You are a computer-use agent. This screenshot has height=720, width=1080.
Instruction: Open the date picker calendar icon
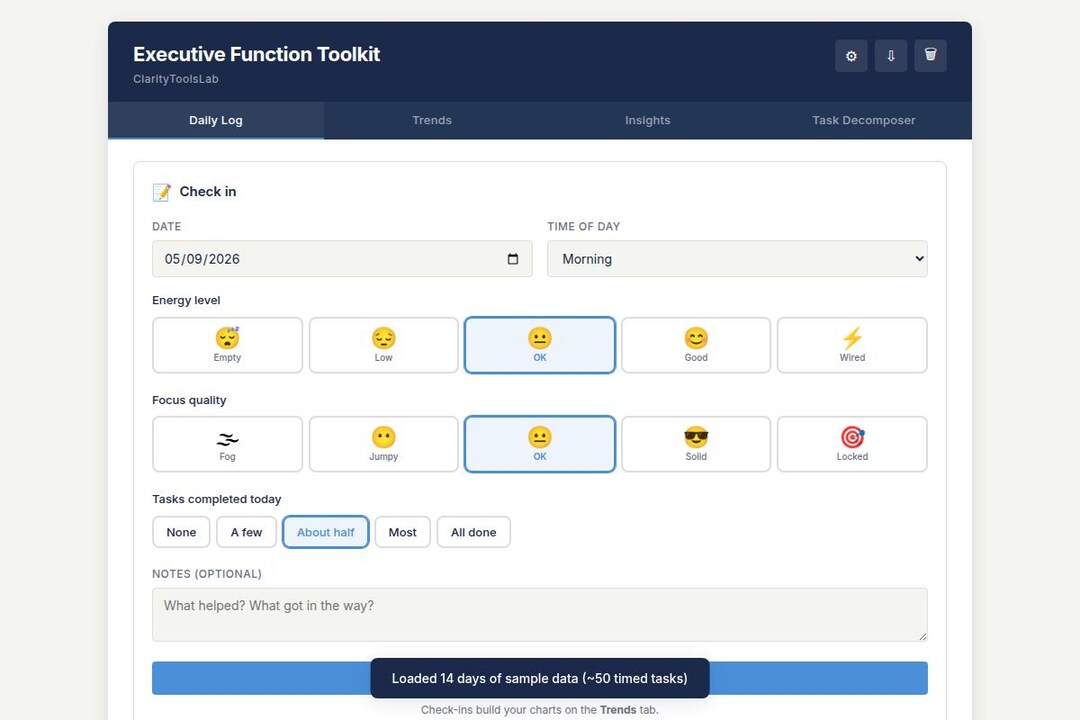click(x=512, y=259)
